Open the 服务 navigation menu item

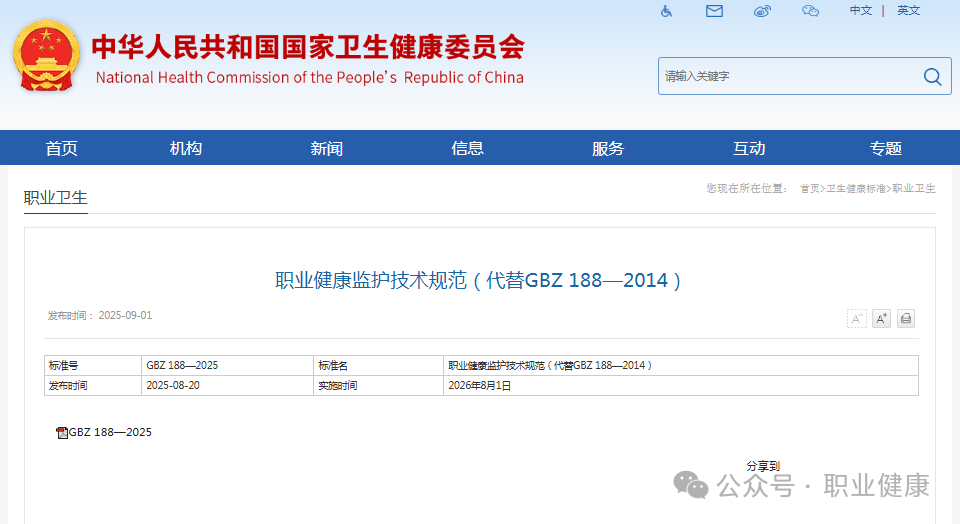[x=608, y=148]
